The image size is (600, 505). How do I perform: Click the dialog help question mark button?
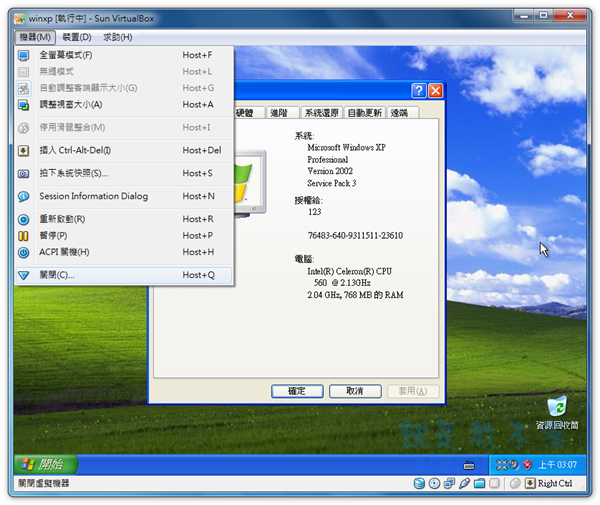point(419,91)
